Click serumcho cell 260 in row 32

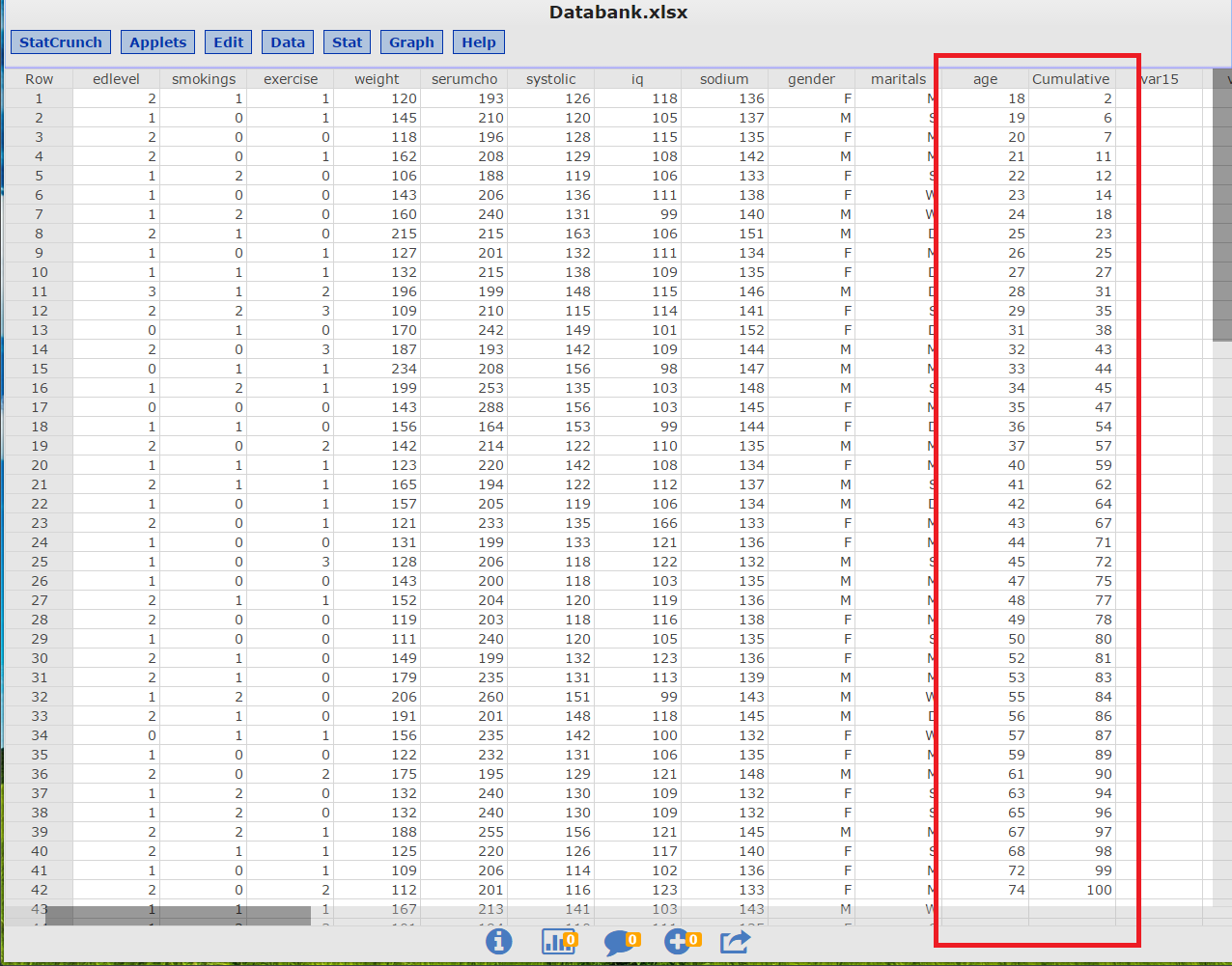coord(464,697)
